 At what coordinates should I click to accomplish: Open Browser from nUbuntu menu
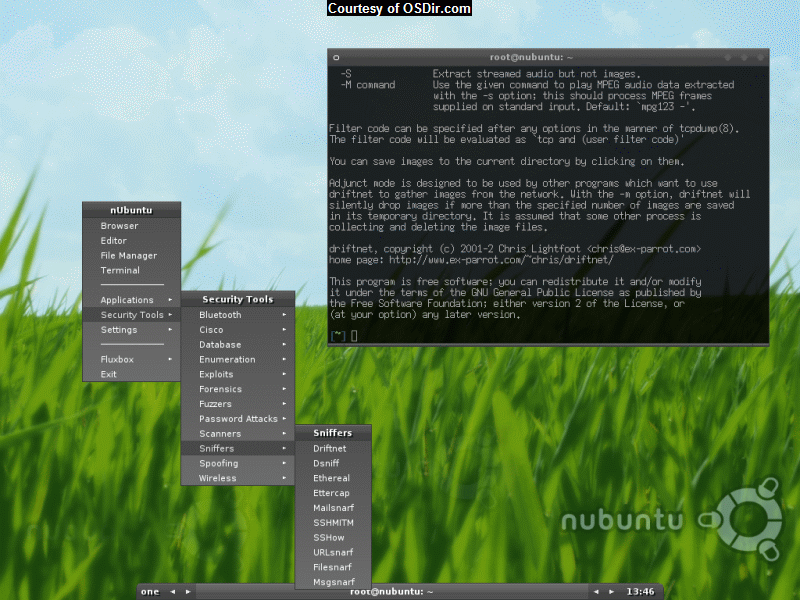tap(131, 226)
